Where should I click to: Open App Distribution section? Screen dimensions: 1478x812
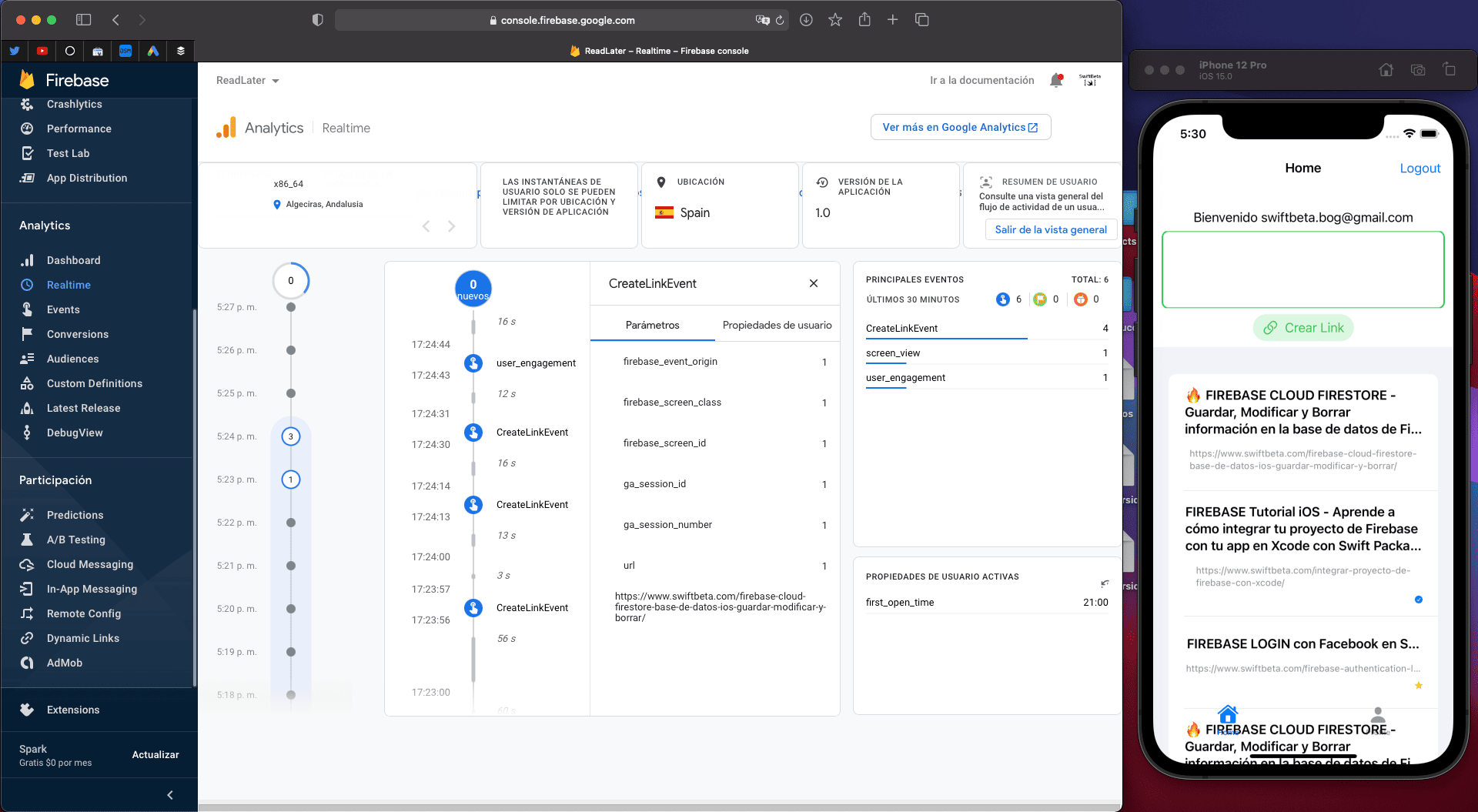click(87, 178)
